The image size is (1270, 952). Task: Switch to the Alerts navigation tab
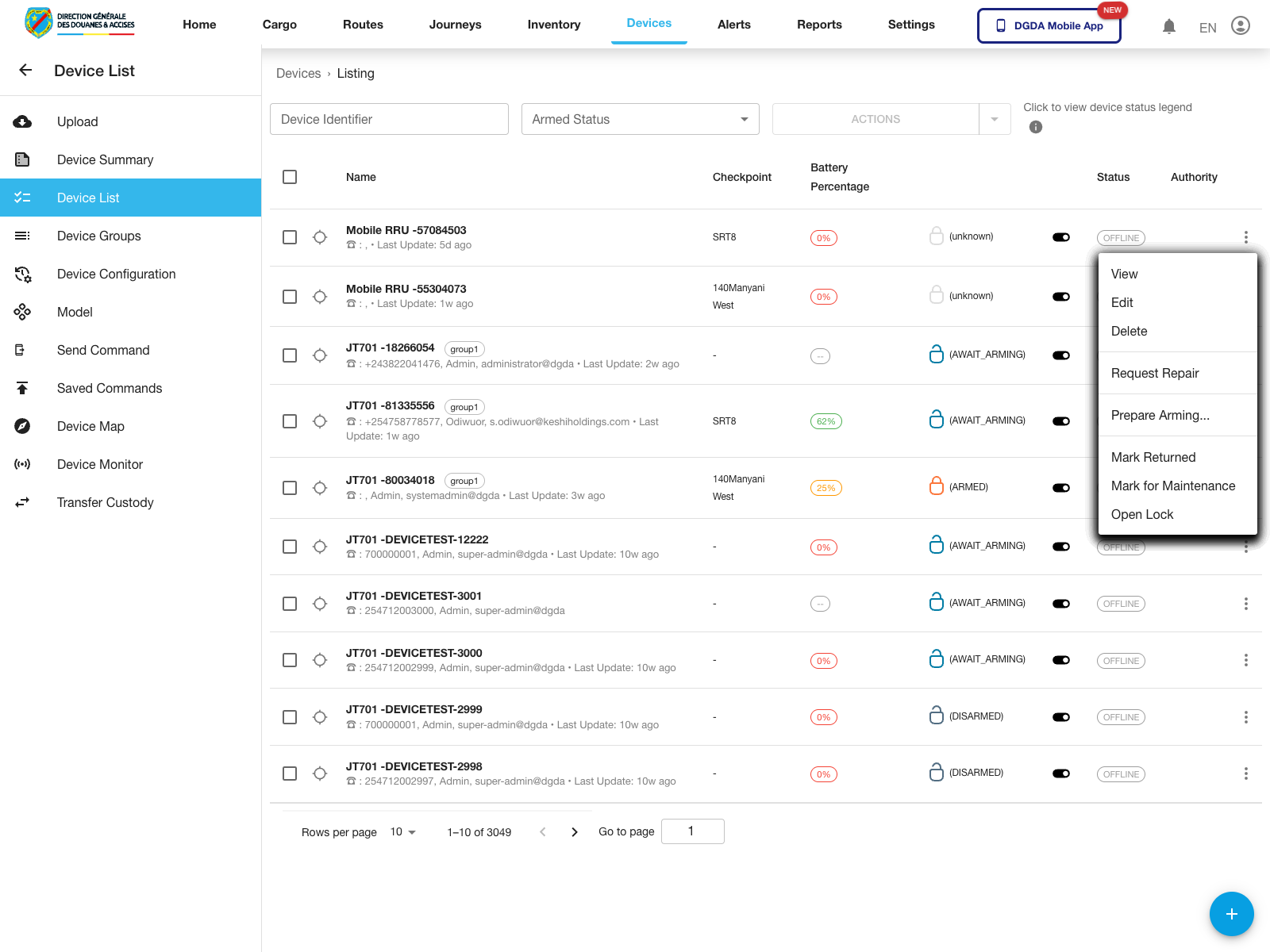(733, 25)
